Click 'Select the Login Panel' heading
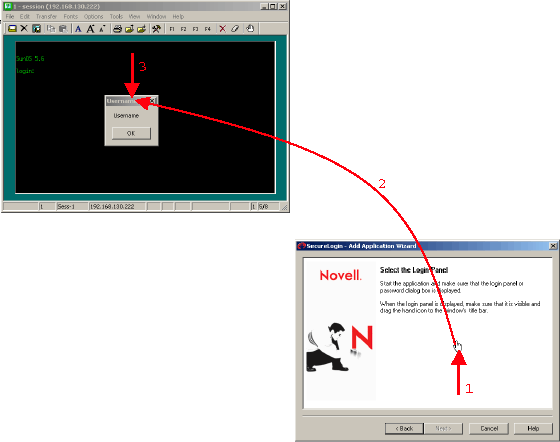 click(x=414, y=270)
